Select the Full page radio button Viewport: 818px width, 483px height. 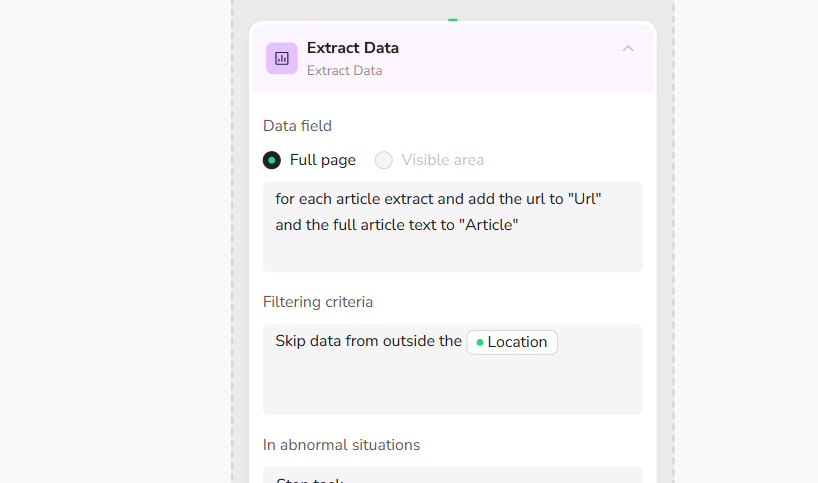coord(272,160)
